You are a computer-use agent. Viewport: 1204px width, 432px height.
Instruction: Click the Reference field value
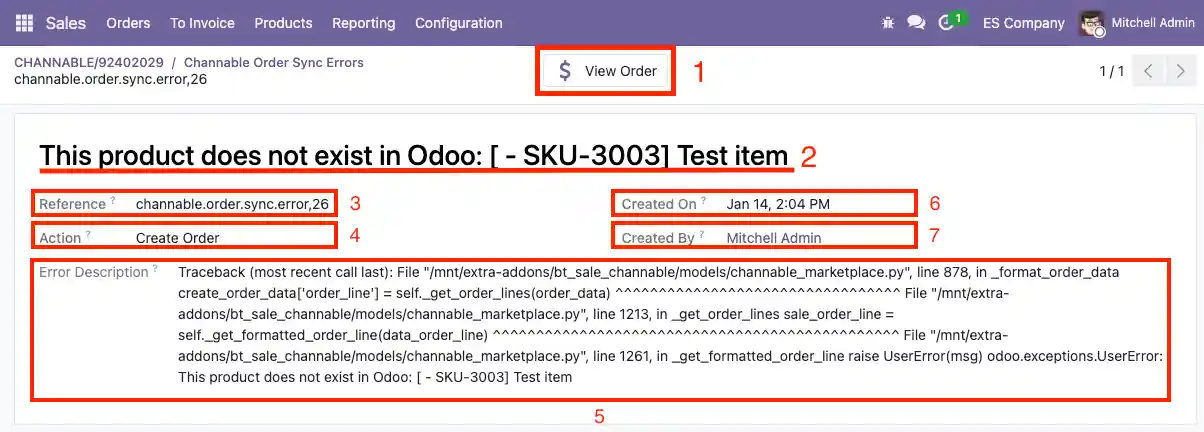click(232, 204)
